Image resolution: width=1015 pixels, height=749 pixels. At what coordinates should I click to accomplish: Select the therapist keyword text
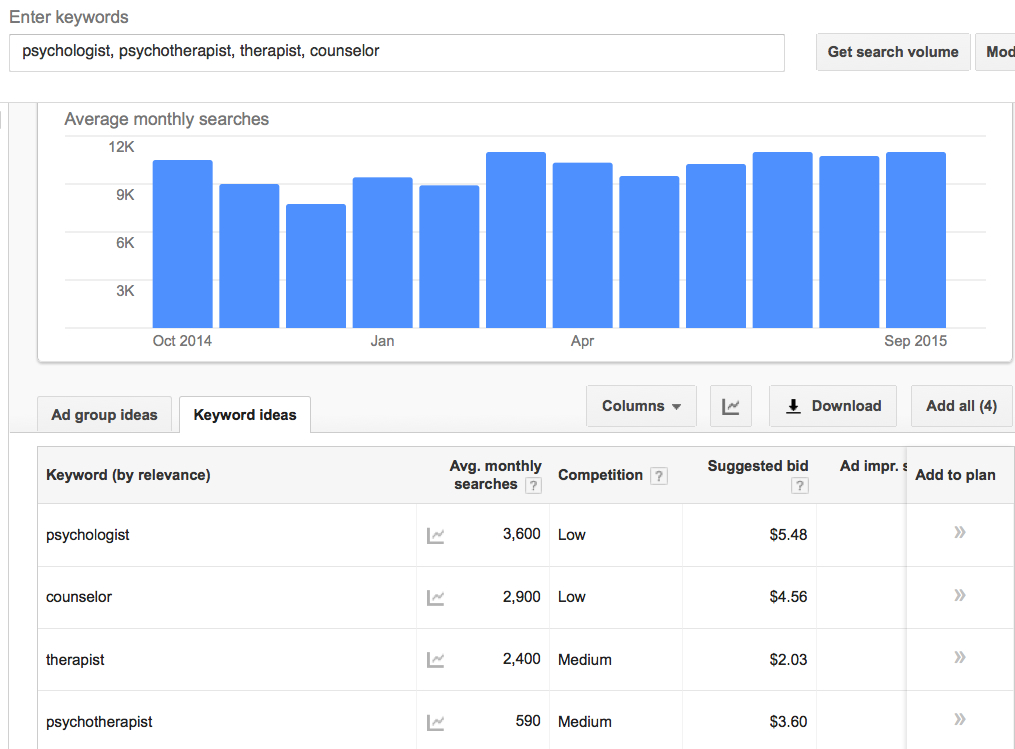[x=75, y=660]
